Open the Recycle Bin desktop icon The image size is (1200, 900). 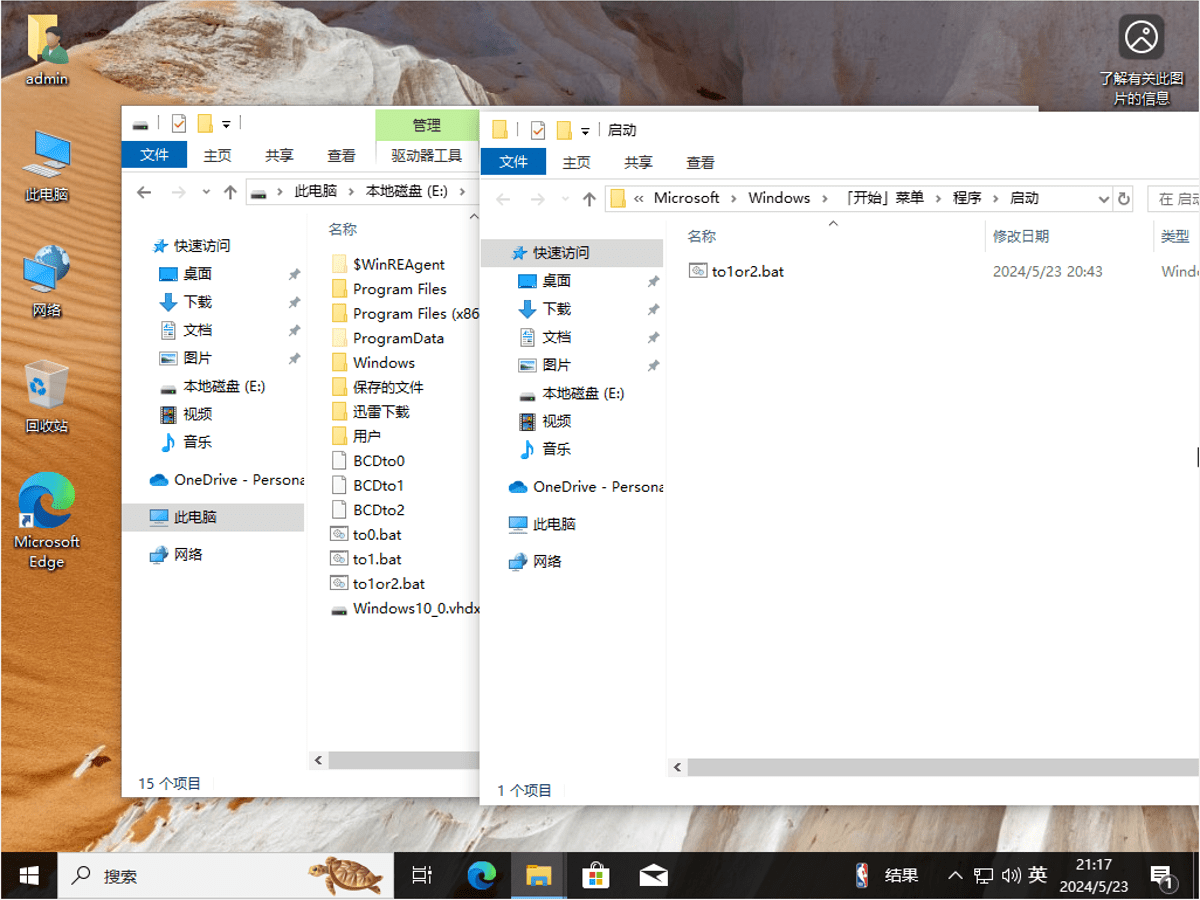47,397
